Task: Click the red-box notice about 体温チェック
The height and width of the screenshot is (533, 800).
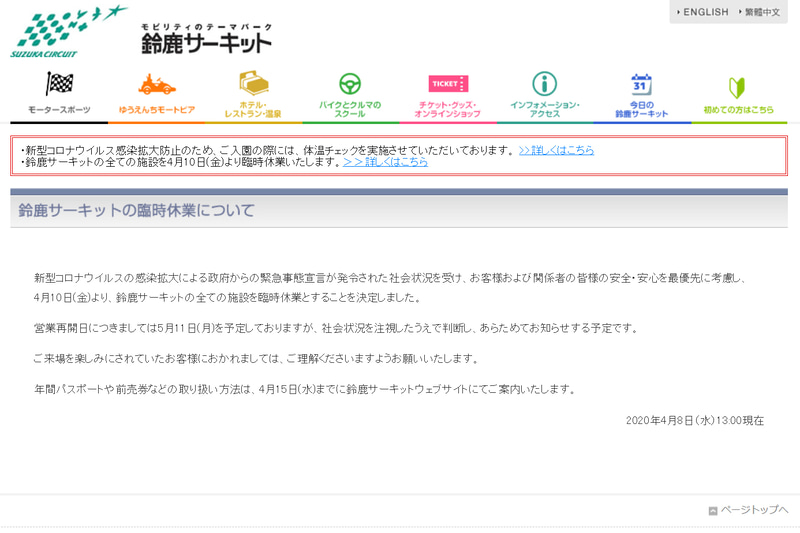Action: tap(269, 150)
